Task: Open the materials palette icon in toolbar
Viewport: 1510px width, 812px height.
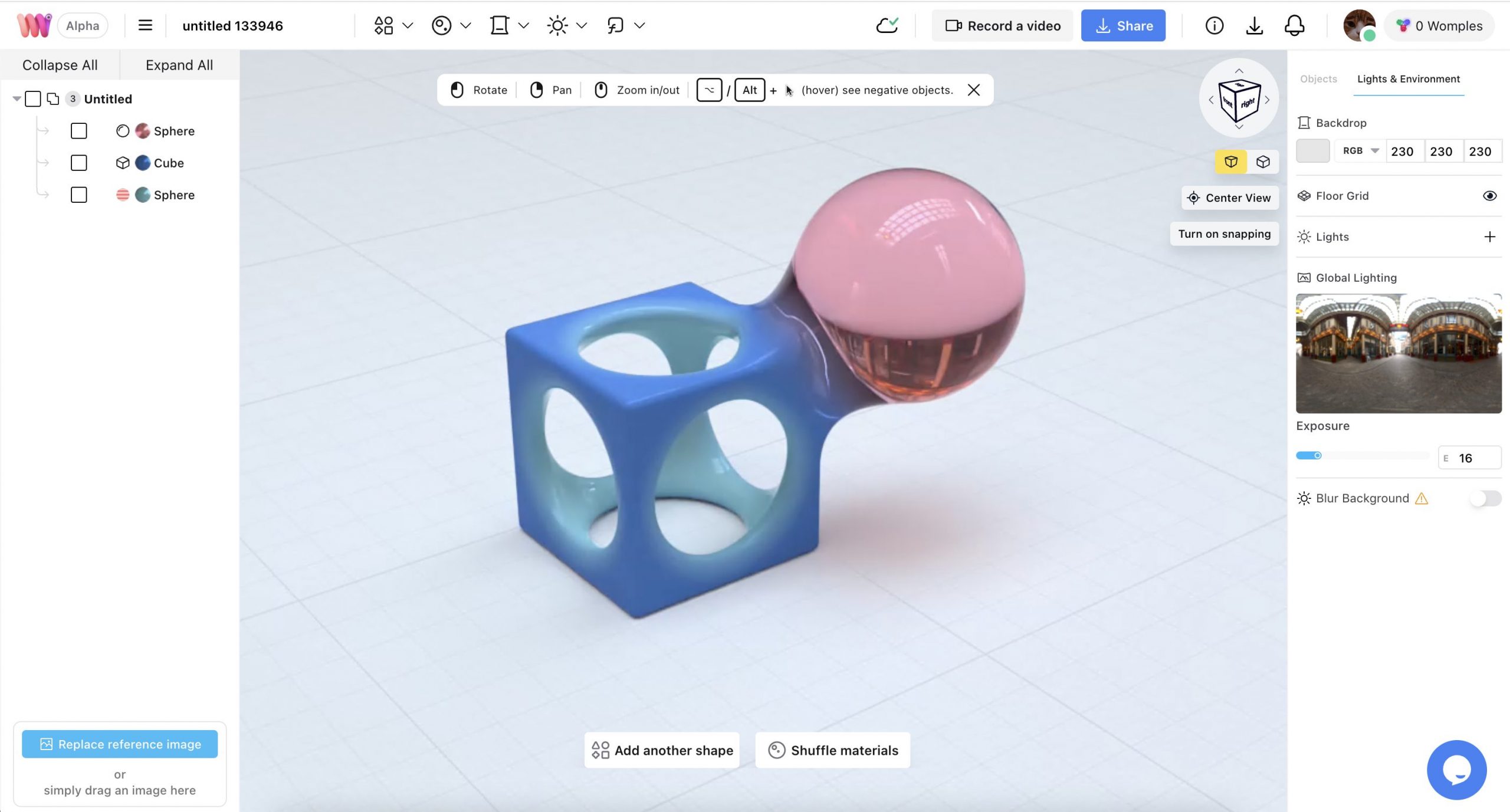Action: [441, 25]
